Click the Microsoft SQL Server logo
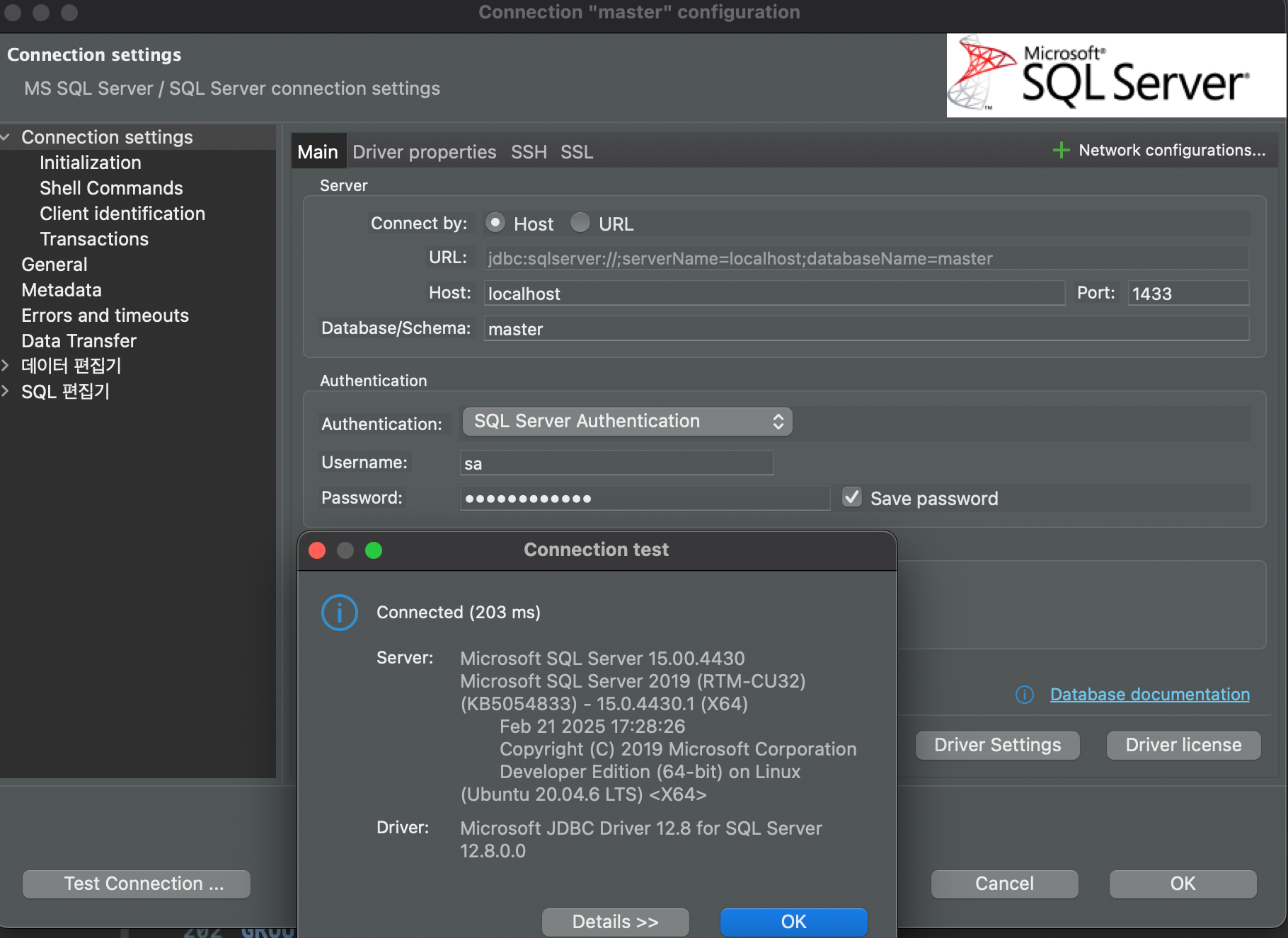Image resolution: width=1288 pixels, height=938 pixels. pos(1116,76)
